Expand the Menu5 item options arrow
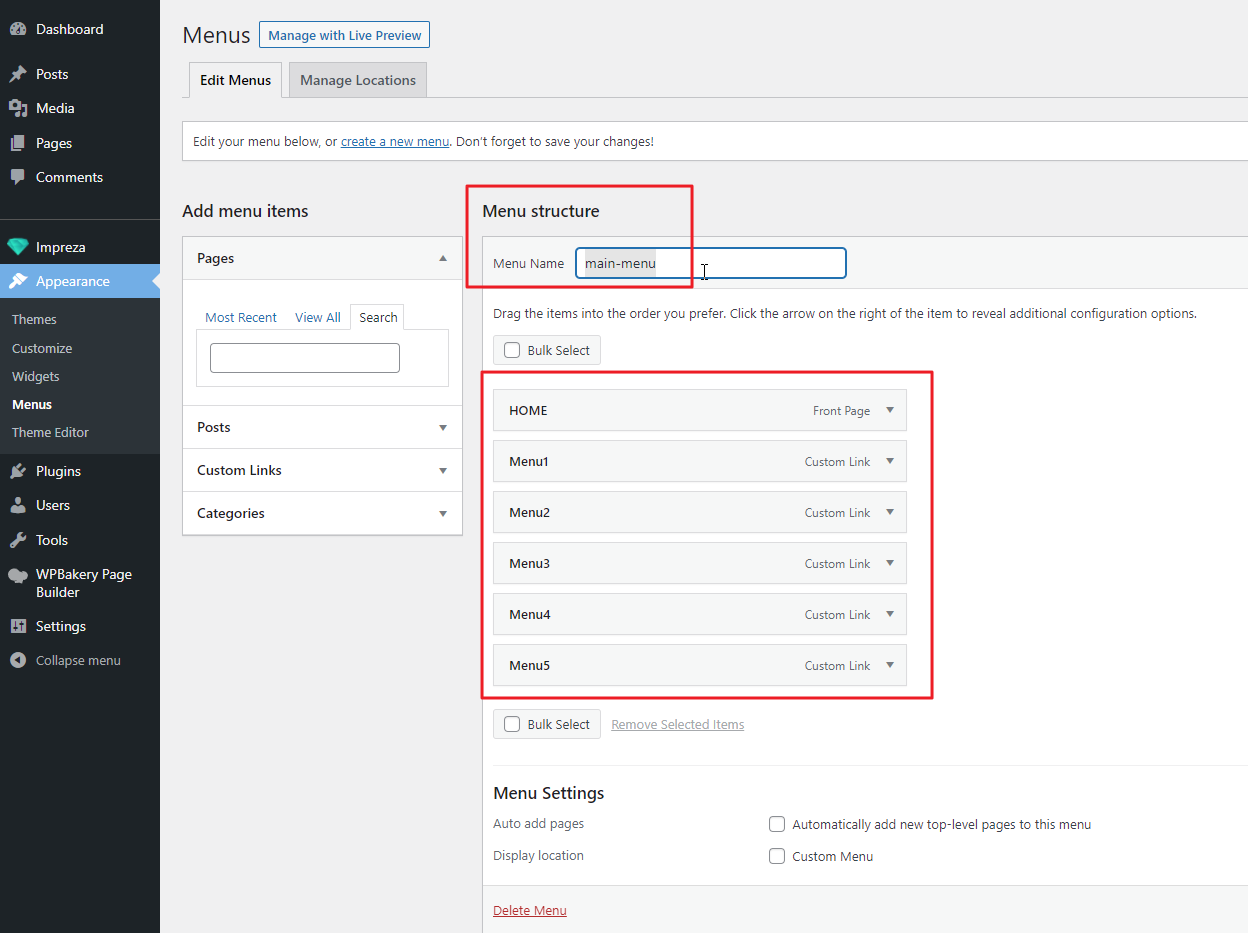The image size is (1248, 933). click(x=890, y=665)
